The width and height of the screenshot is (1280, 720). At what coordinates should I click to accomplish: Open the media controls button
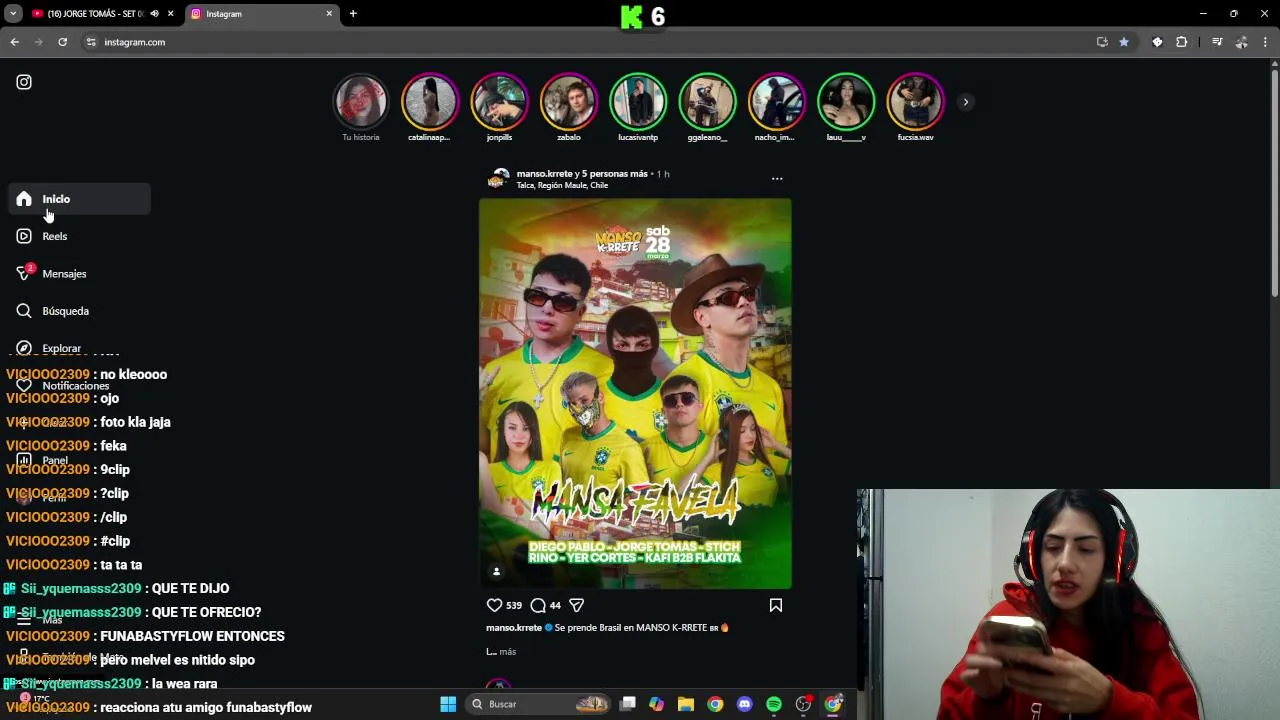1217,42
